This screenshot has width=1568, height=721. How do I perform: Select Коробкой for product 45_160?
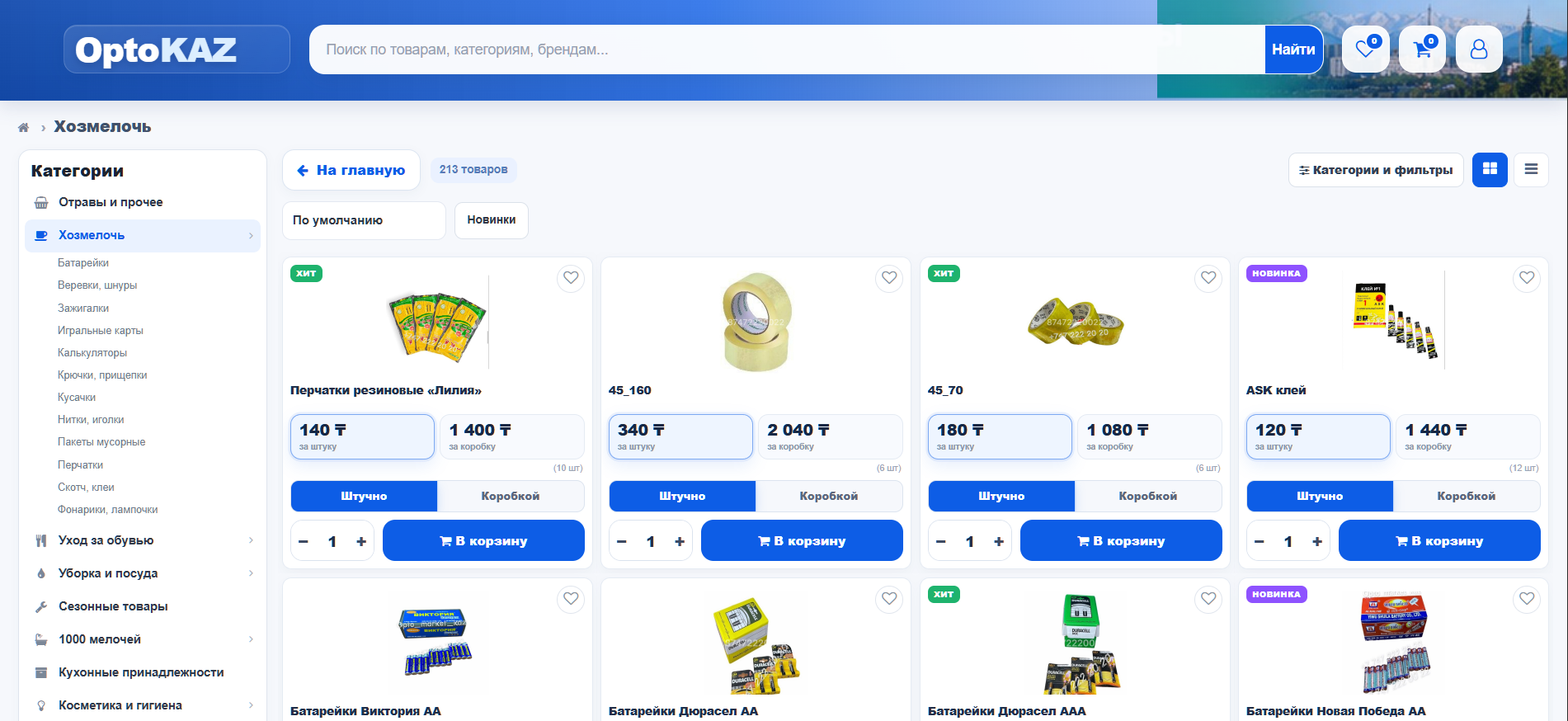pos(829,496)
